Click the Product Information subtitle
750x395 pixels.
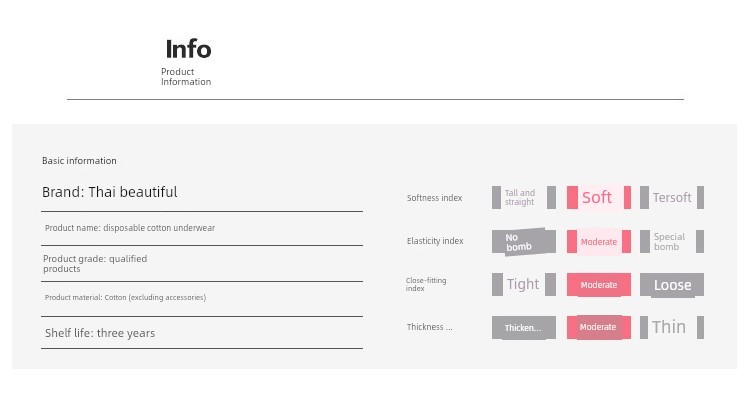coord(186,77)
